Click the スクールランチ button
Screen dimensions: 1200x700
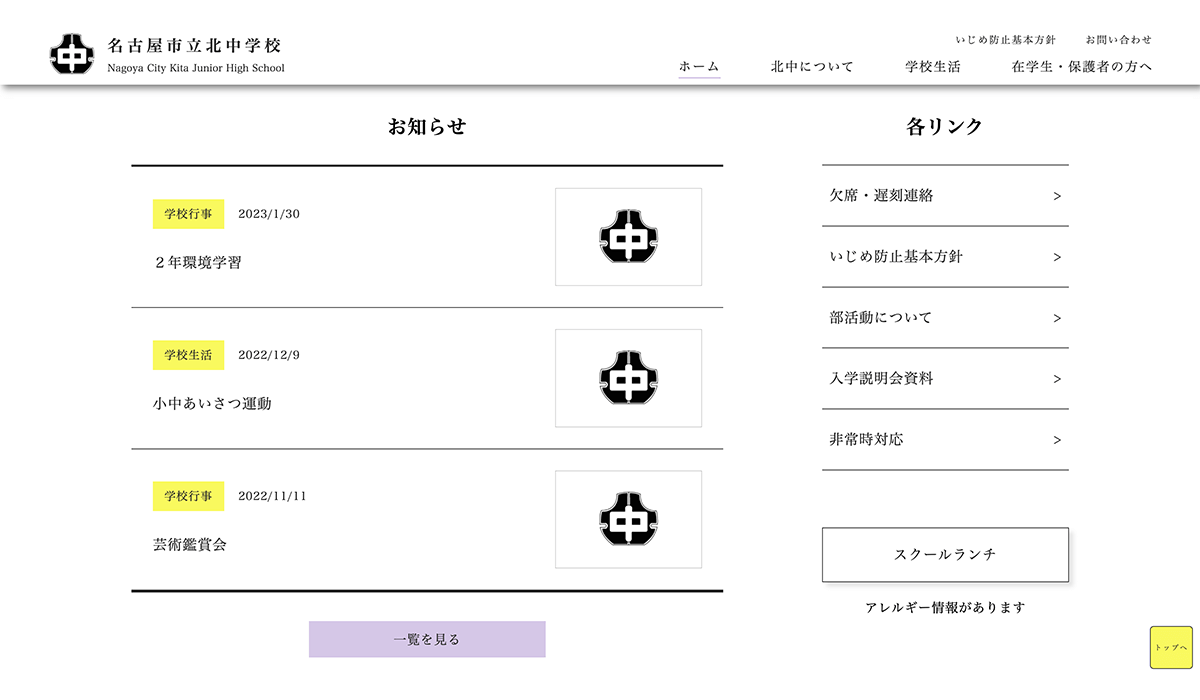click(944, 554)
